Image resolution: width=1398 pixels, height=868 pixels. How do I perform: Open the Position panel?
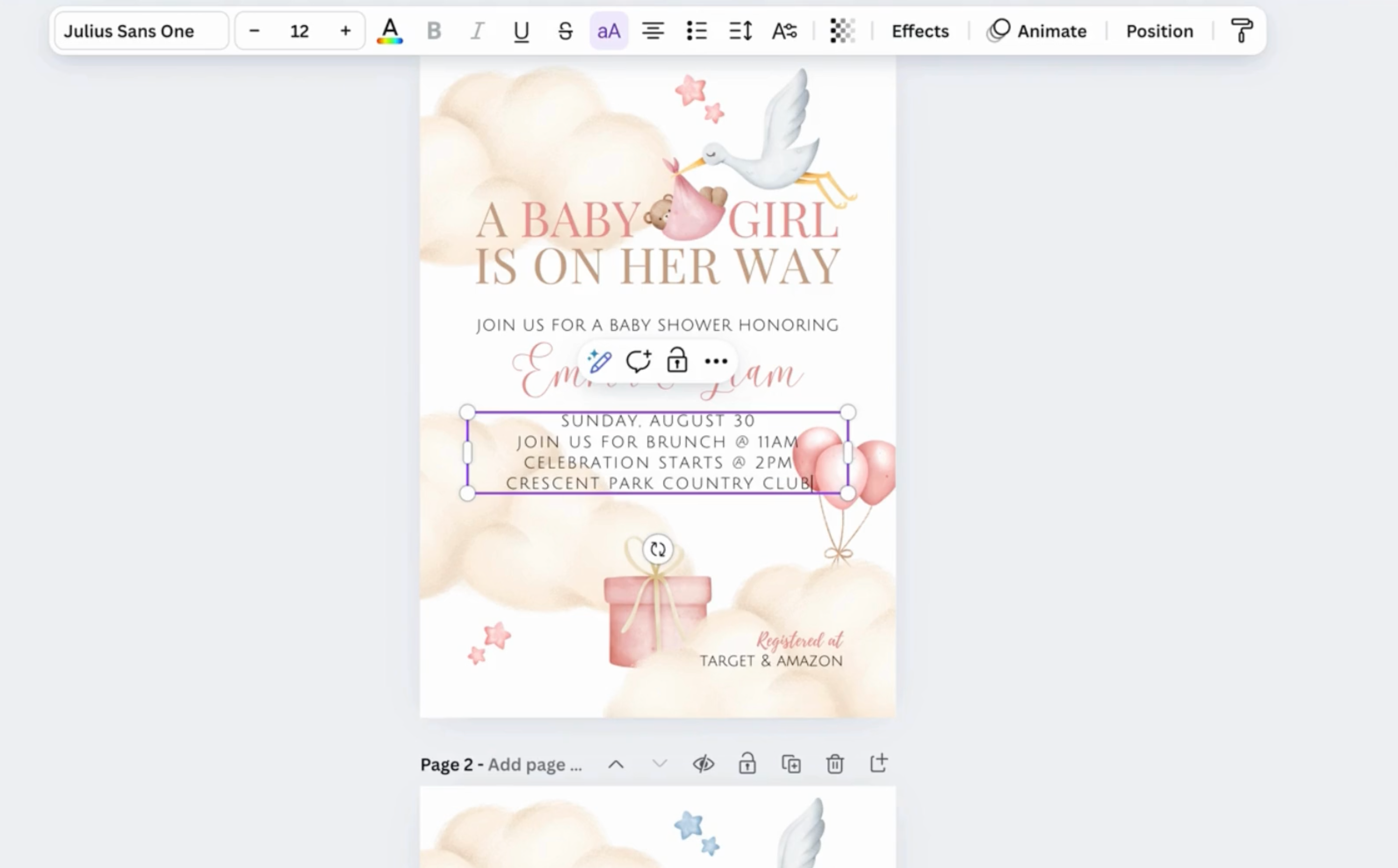click(x=1159, y=31)
